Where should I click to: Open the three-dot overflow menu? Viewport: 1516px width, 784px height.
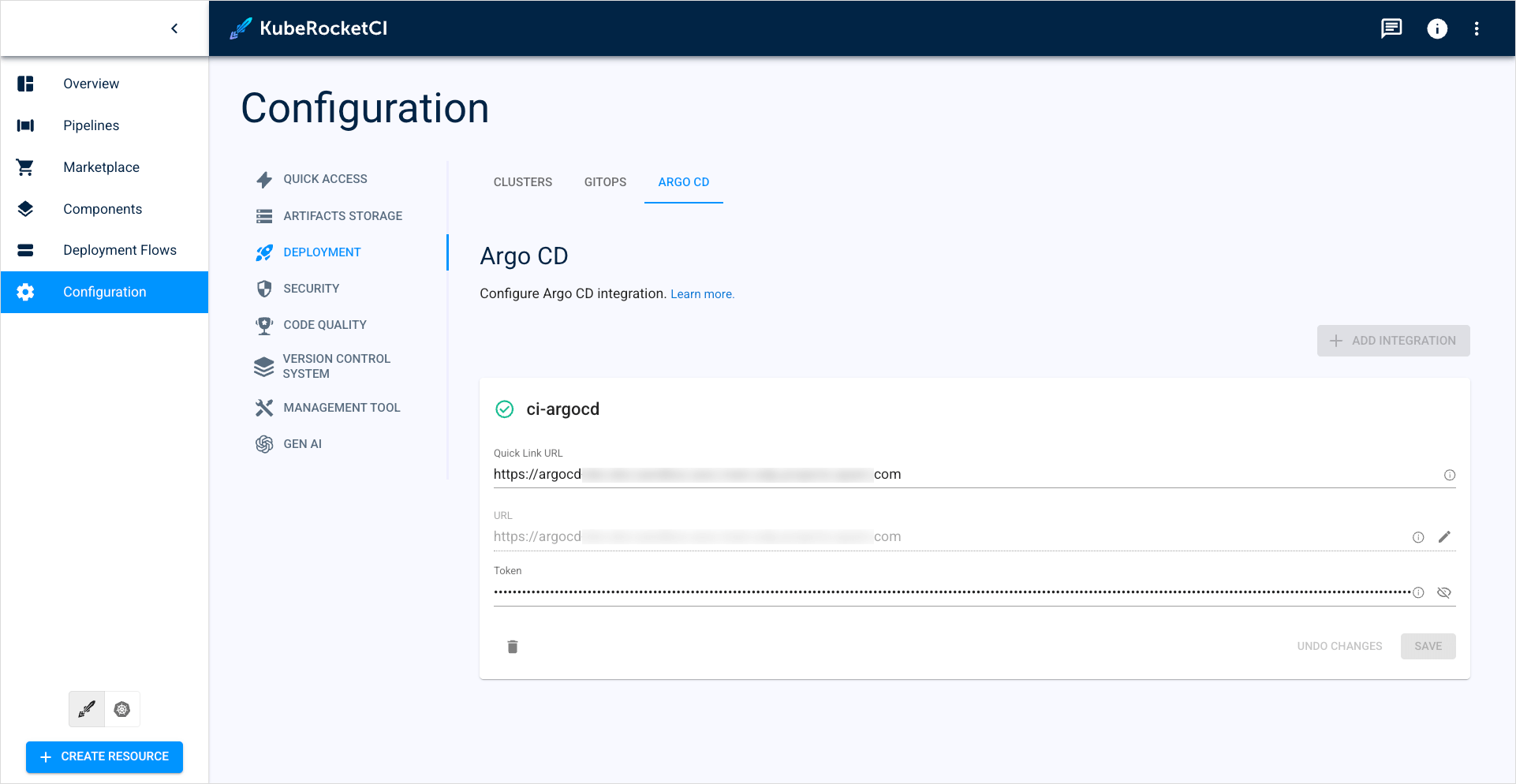[1477, 28]
